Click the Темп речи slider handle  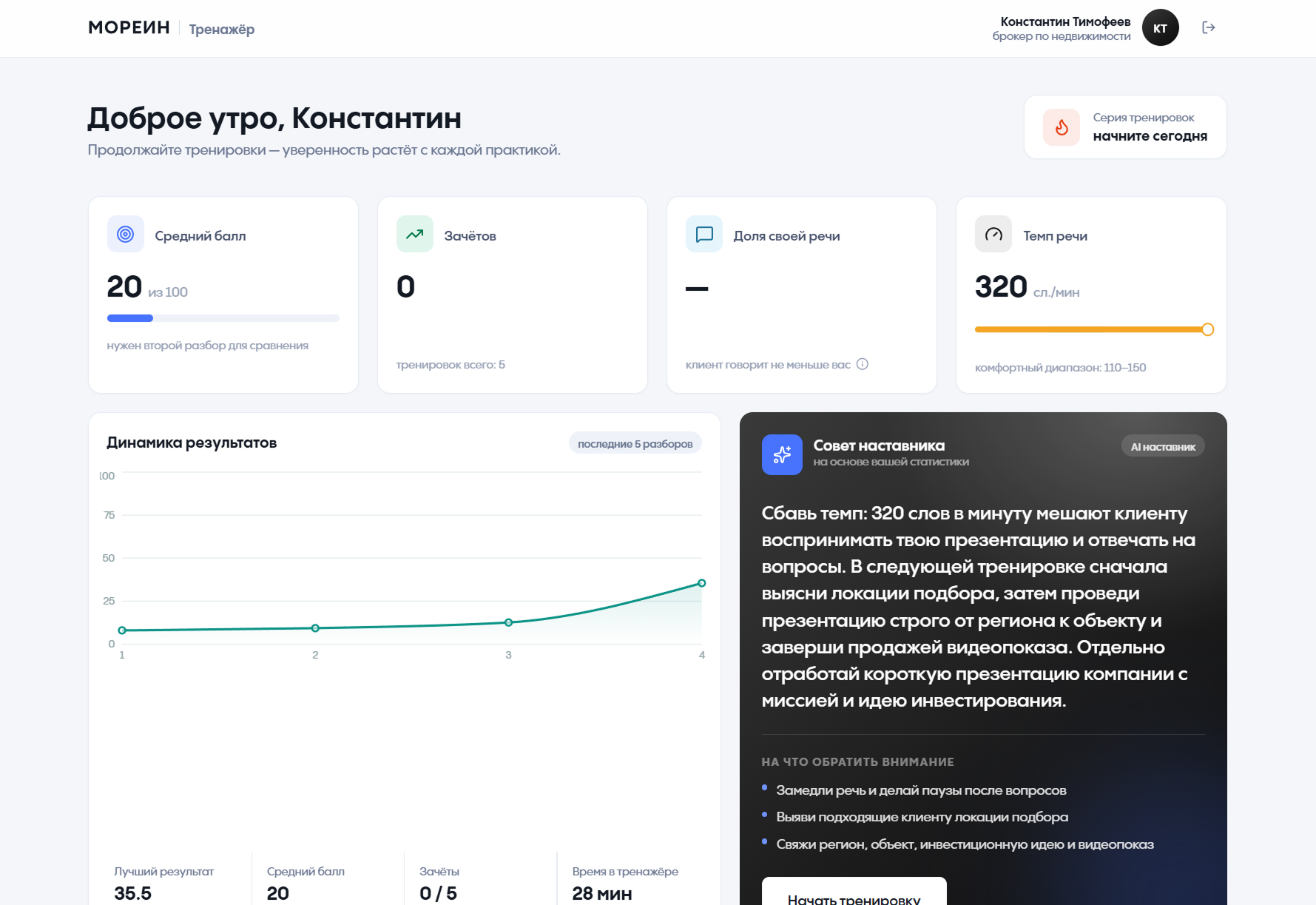tap(1207, 329)
